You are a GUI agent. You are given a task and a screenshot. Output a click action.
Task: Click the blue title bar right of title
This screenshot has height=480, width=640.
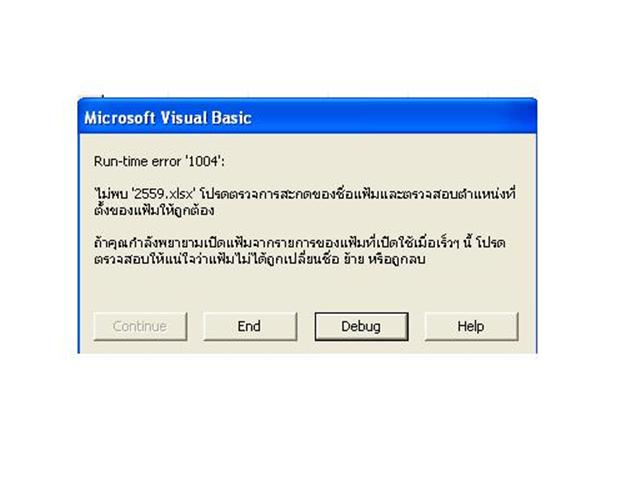pyautogui.click(x=392, y=117)
